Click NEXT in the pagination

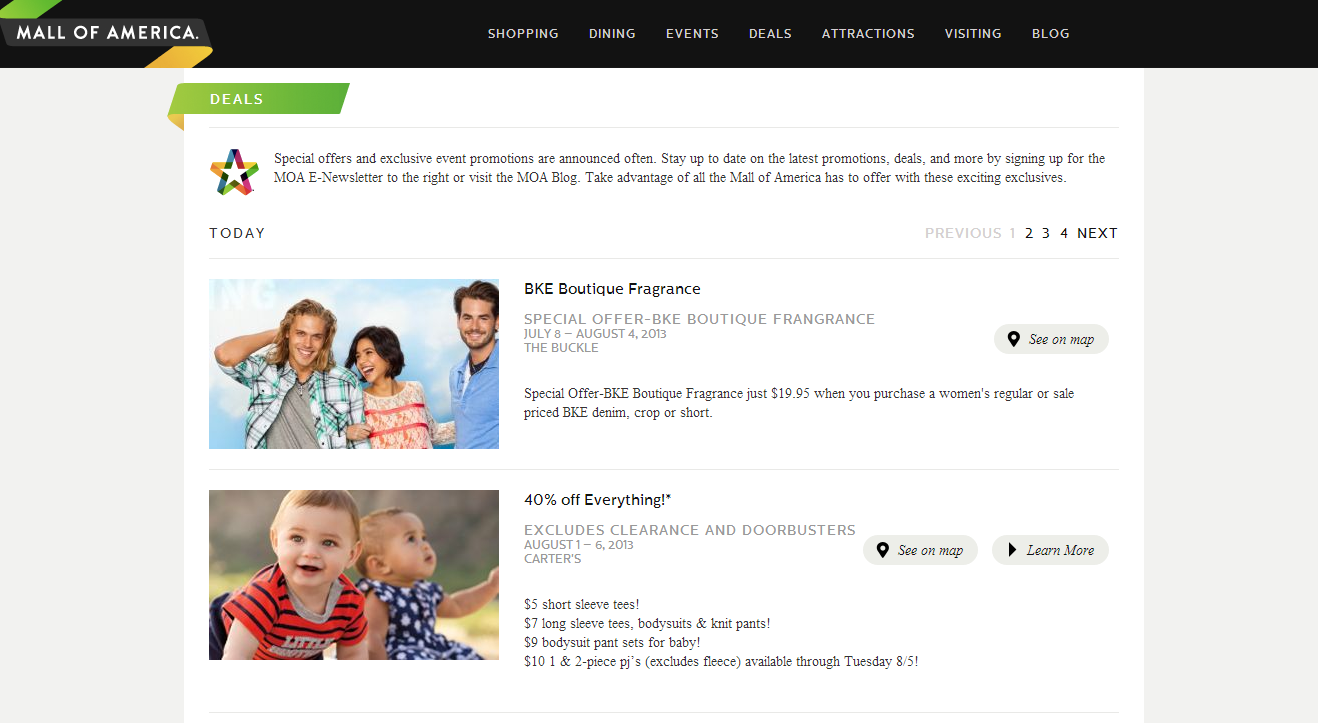pos(1097,233)
